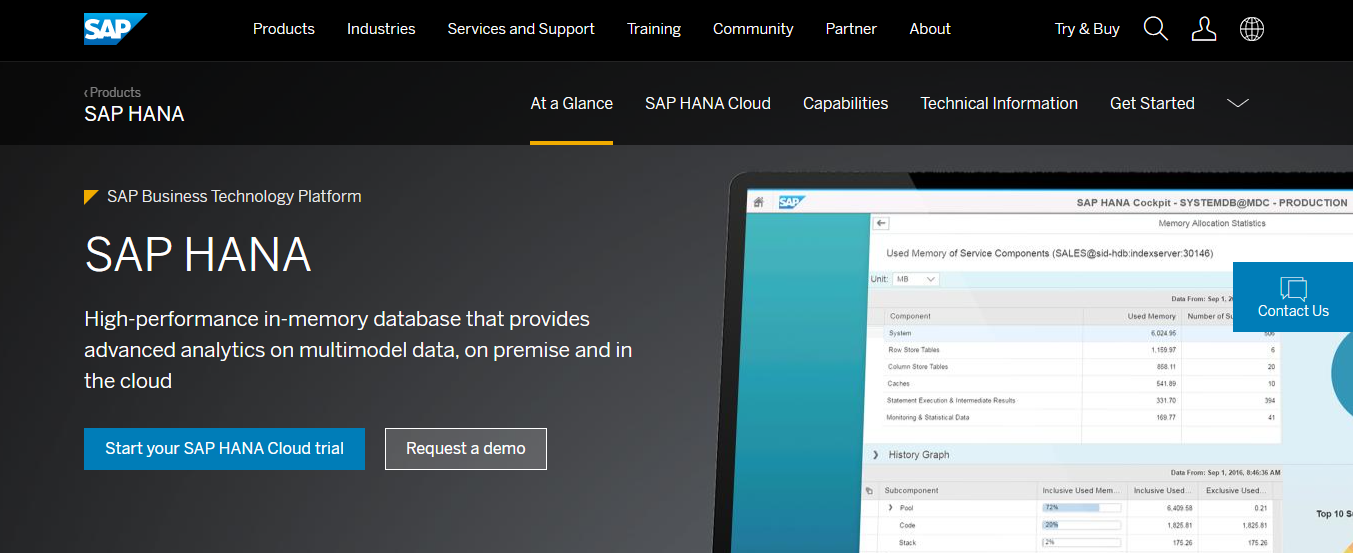The height and width of the screenshot is (553, 1353).
Task: Open the Services and Support menu
Action: (x=521, y=29)
